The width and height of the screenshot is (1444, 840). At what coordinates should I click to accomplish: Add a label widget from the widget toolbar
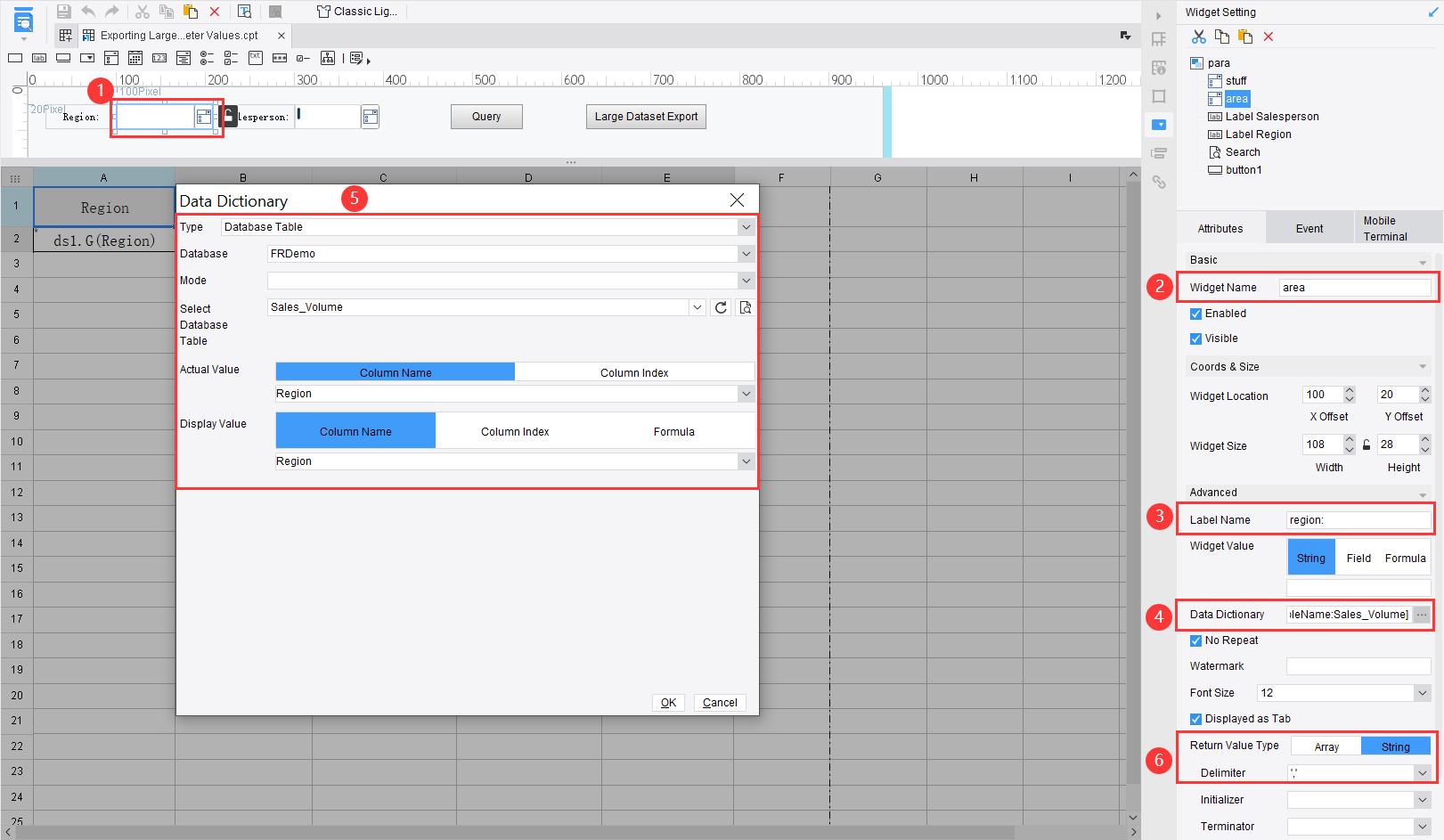pyautogui.click(x=39, y=58)
